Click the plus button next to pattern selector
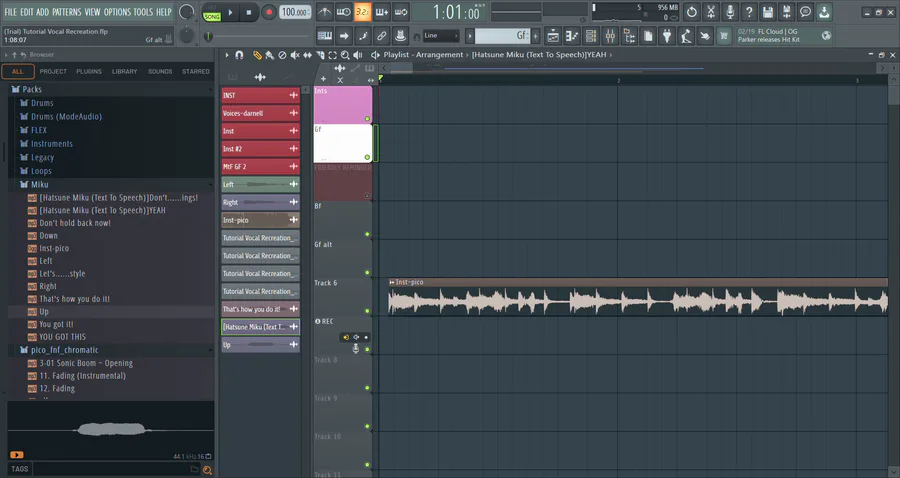The image size is (900, 478). coord(536,36)
